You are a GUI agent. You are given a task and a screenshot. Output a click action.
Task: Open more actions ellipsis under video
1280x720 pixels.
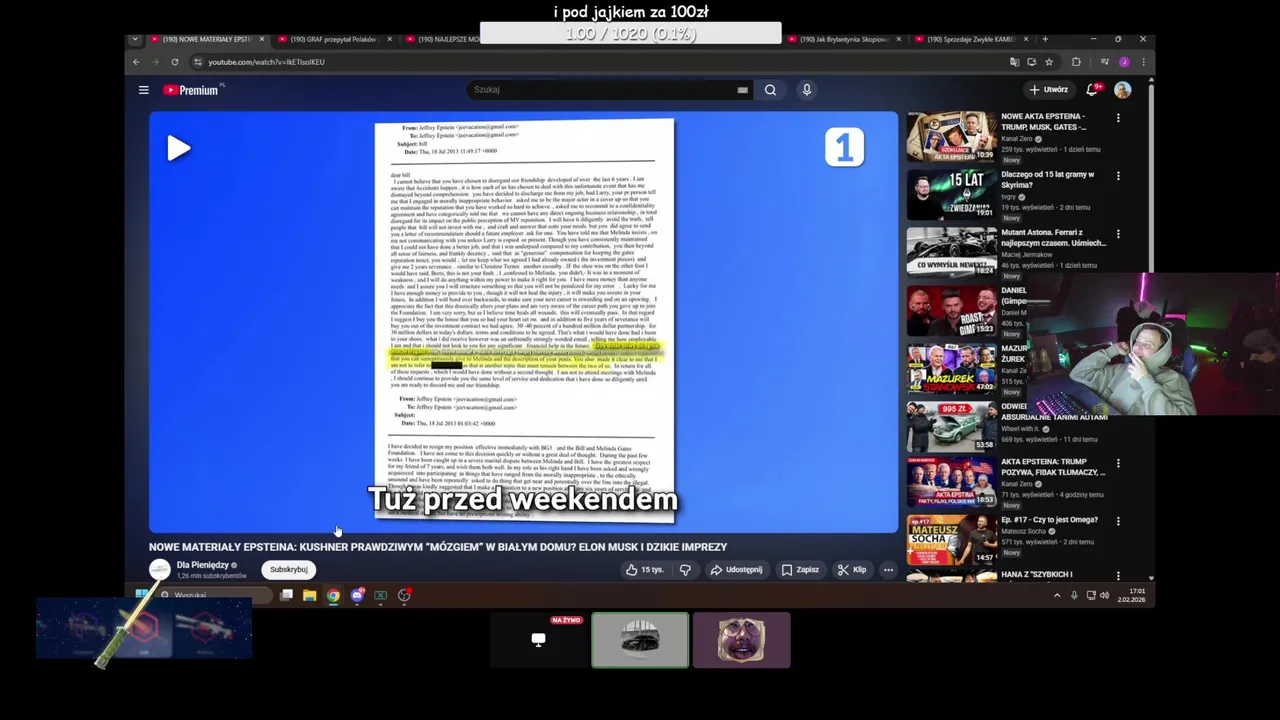tap(888, 570)
